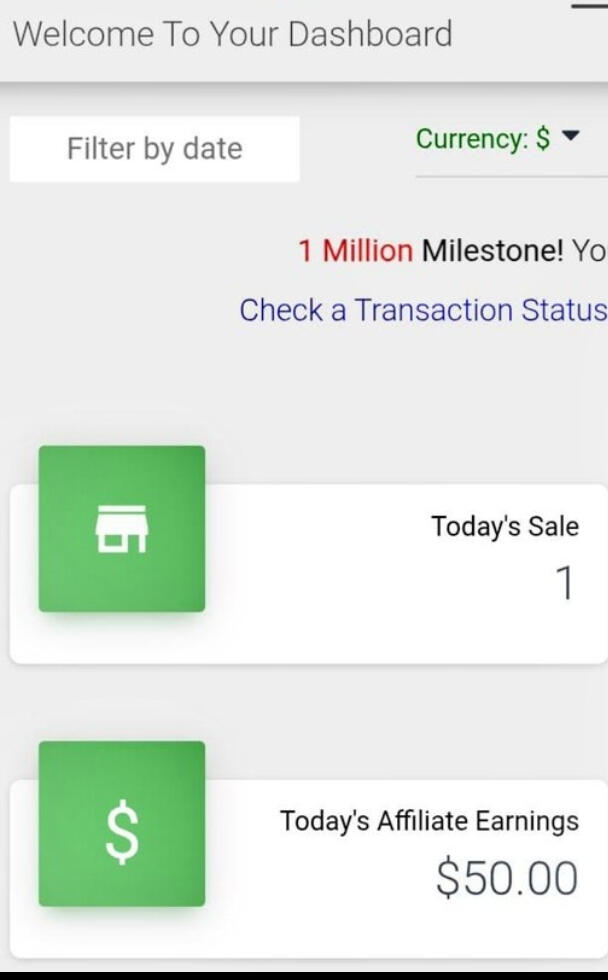Viewport: 608px width, 980px height.
Task: Click the red "1 Million" text
Action: point(355,250)
